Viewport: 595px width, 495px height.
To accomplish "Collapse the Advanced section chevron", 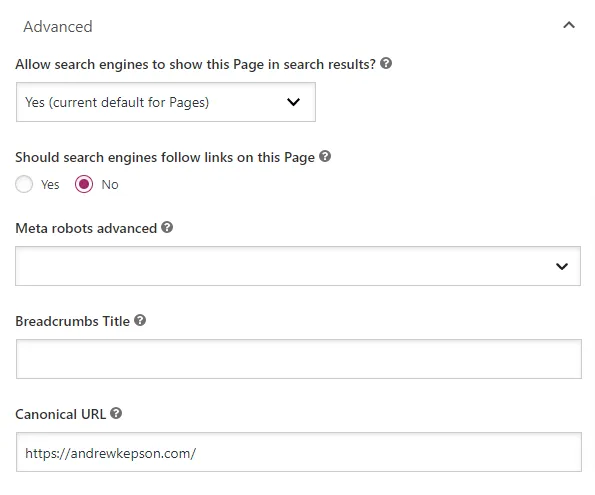I will pyautogui.click(x=569, y=25).
